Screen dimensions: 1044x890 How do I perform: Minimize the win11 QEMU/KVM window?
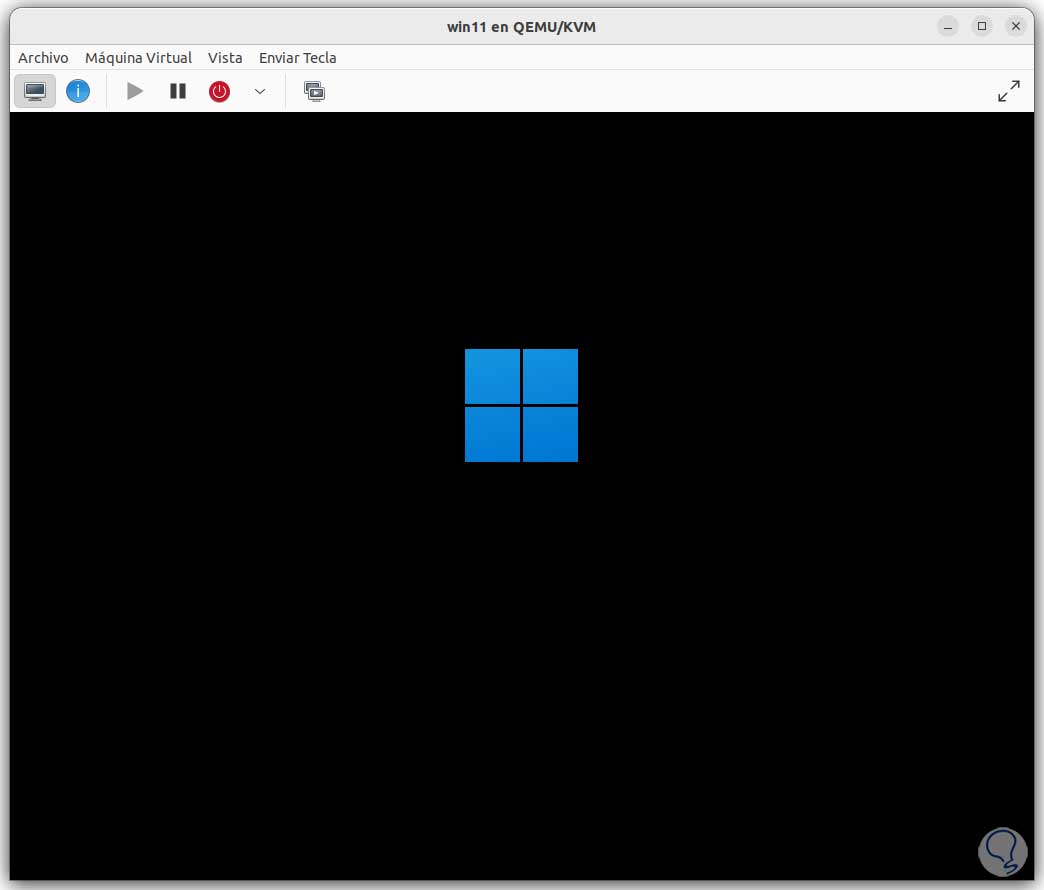[x=948, y=27]
